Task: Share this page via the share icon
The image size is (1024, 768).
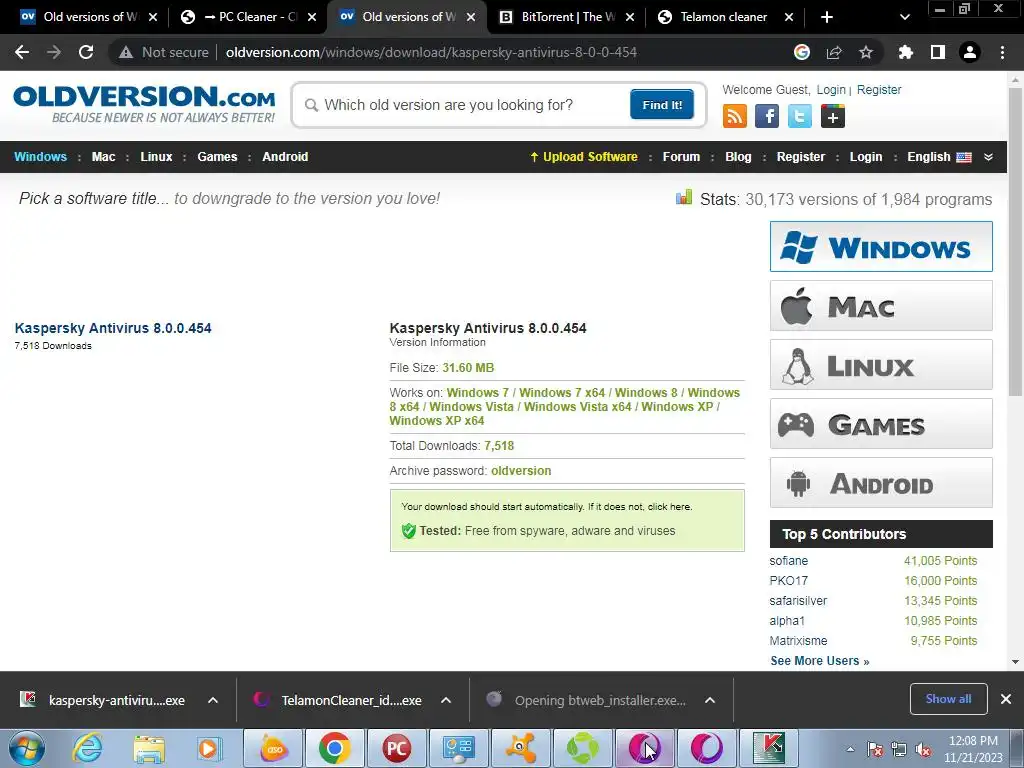Action: pos(834,52)
